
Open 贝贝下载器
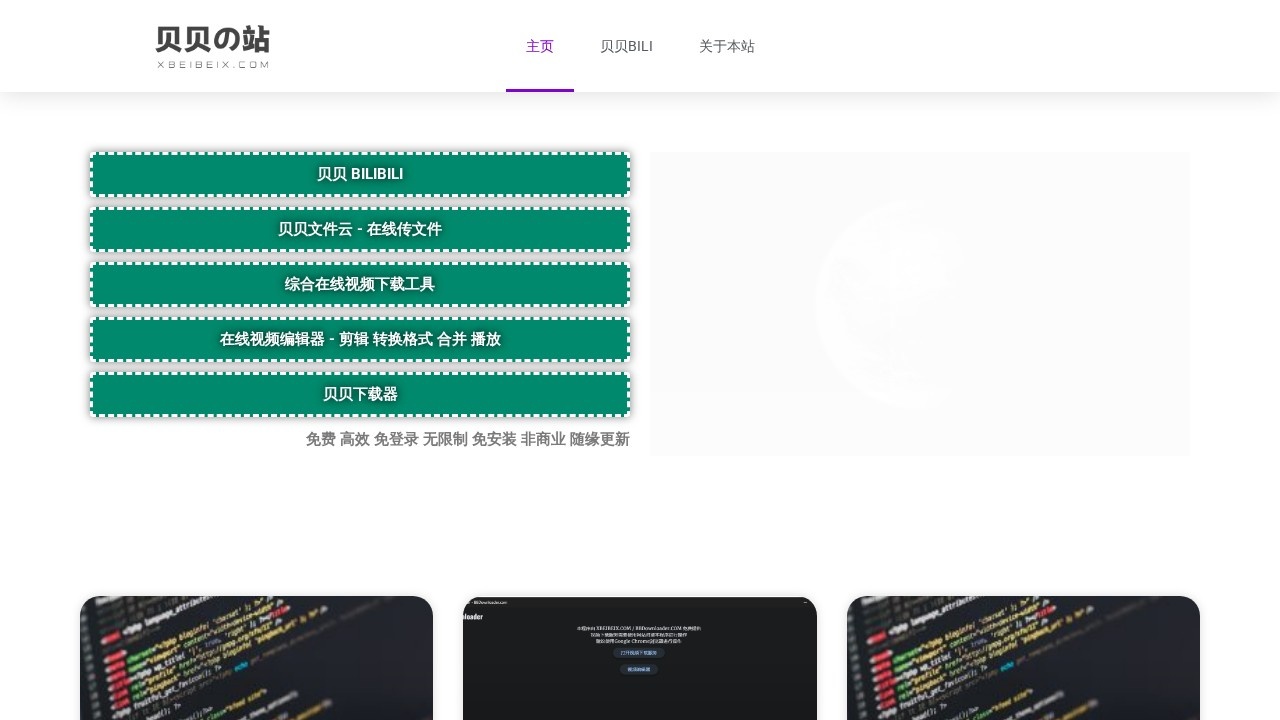pos(360,394)
